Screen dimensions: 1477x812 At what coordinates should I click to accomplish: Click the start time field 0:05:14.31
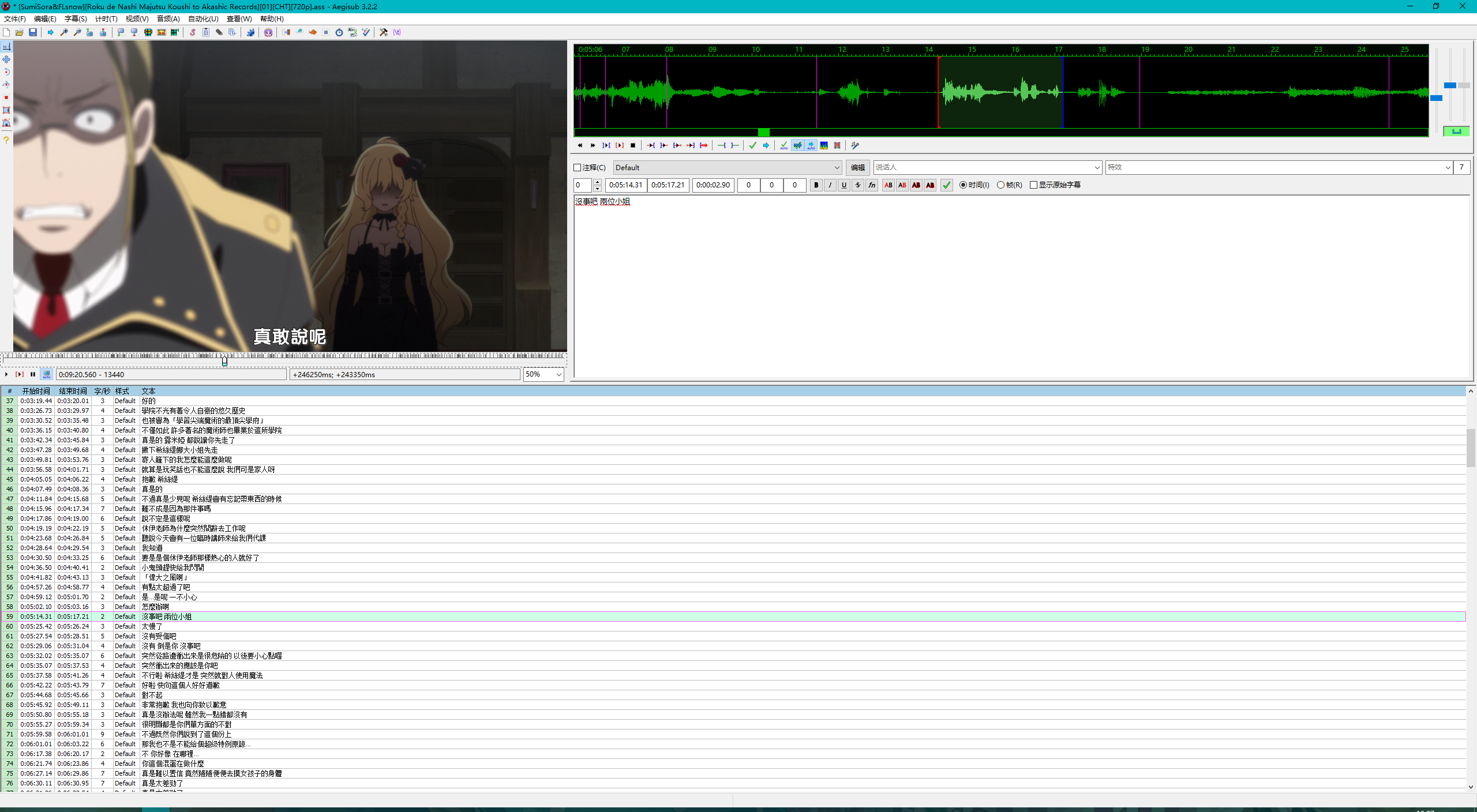(x=625, y=185)
